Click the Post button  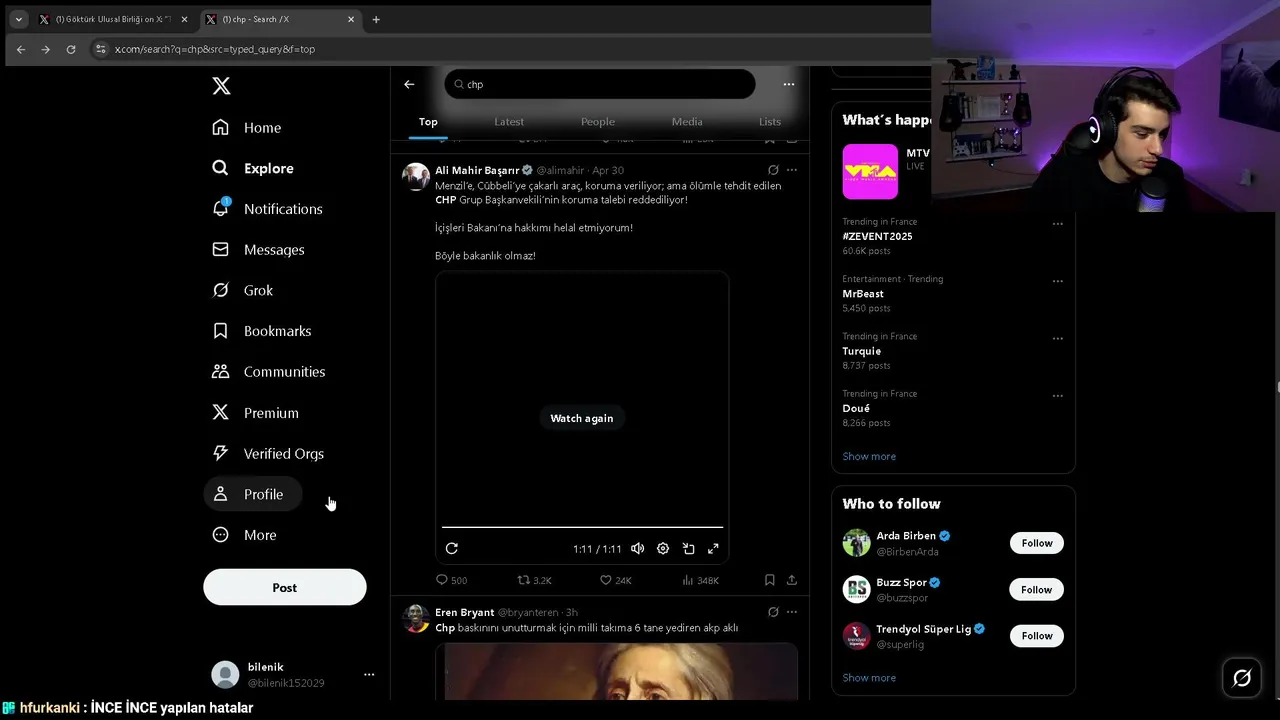285,587
